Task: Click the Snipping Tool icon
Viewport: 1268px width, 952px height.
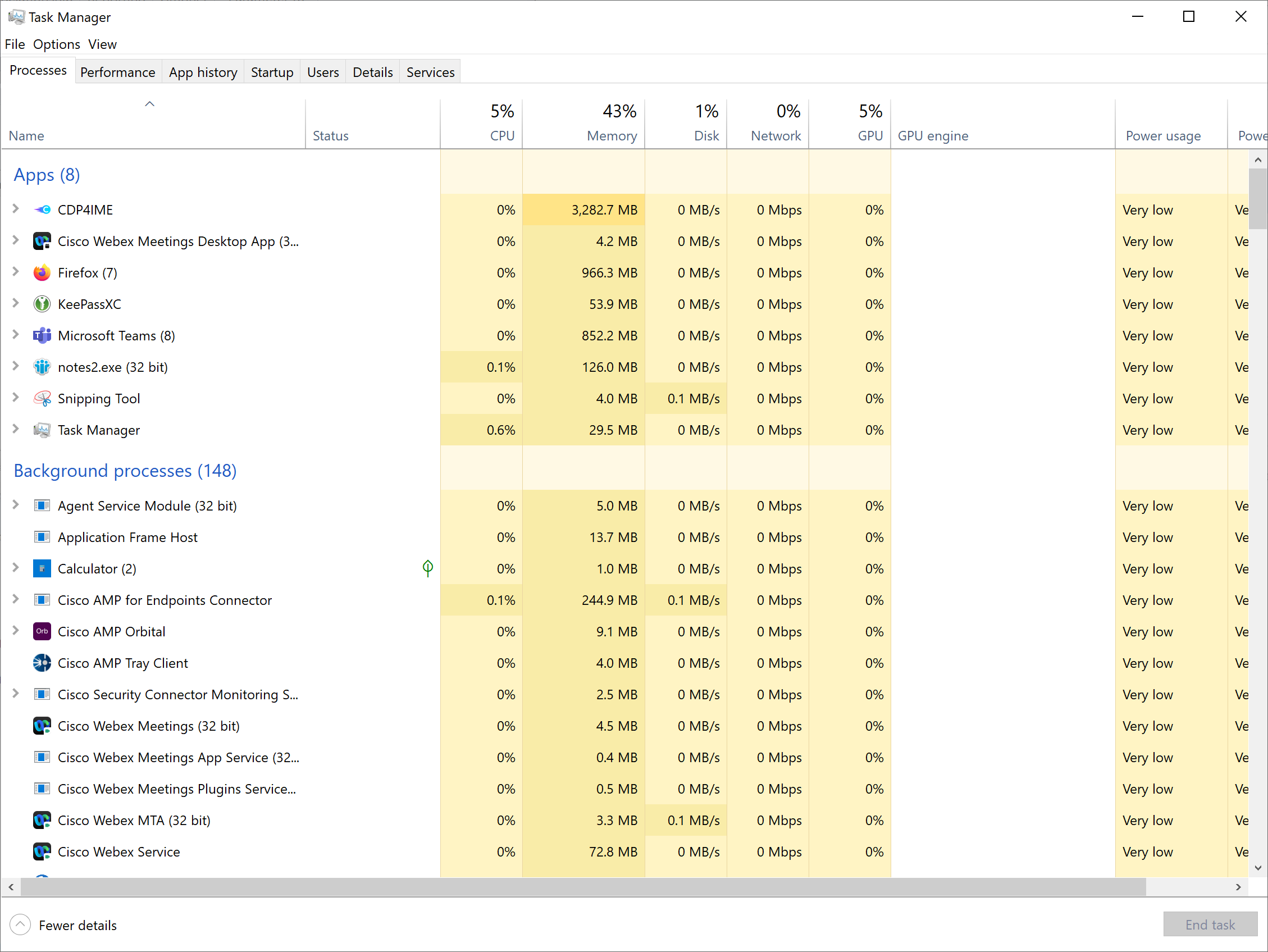Action: [x=42, y=398]
